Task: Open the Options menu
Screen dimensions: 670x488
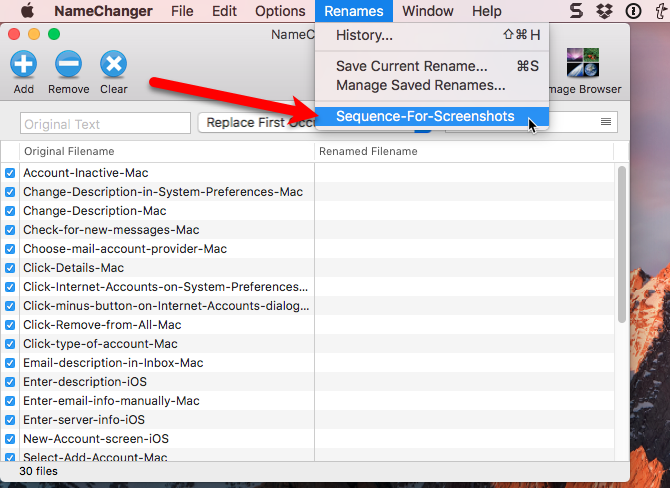Action: pos(280,11)
